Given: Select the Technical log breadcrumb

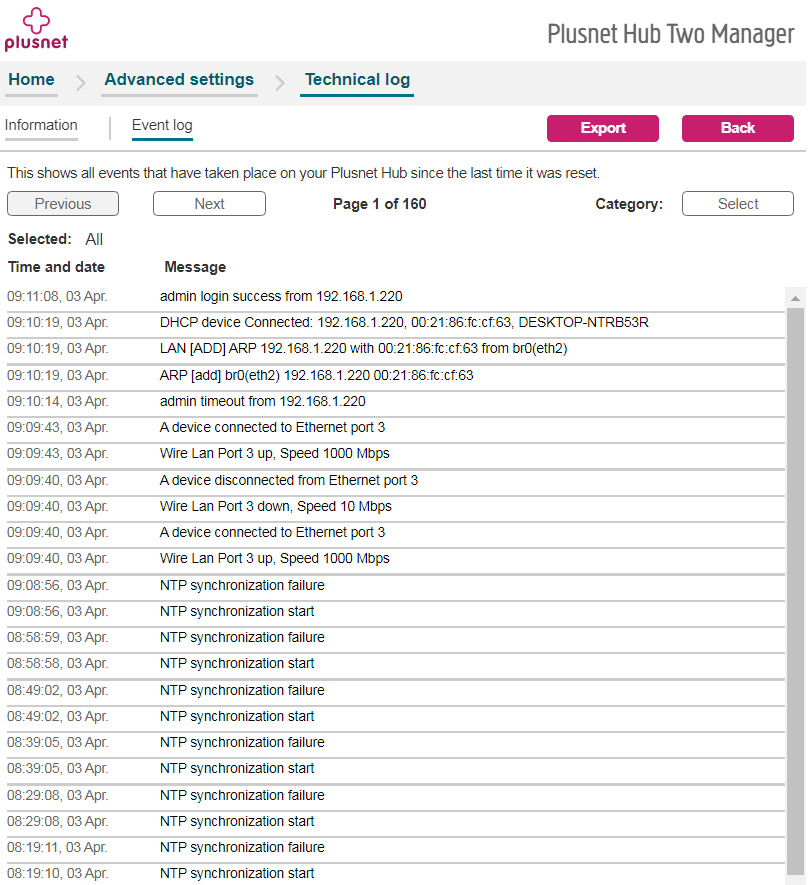Looking at the screenshot, I should [x=357, y=80].
